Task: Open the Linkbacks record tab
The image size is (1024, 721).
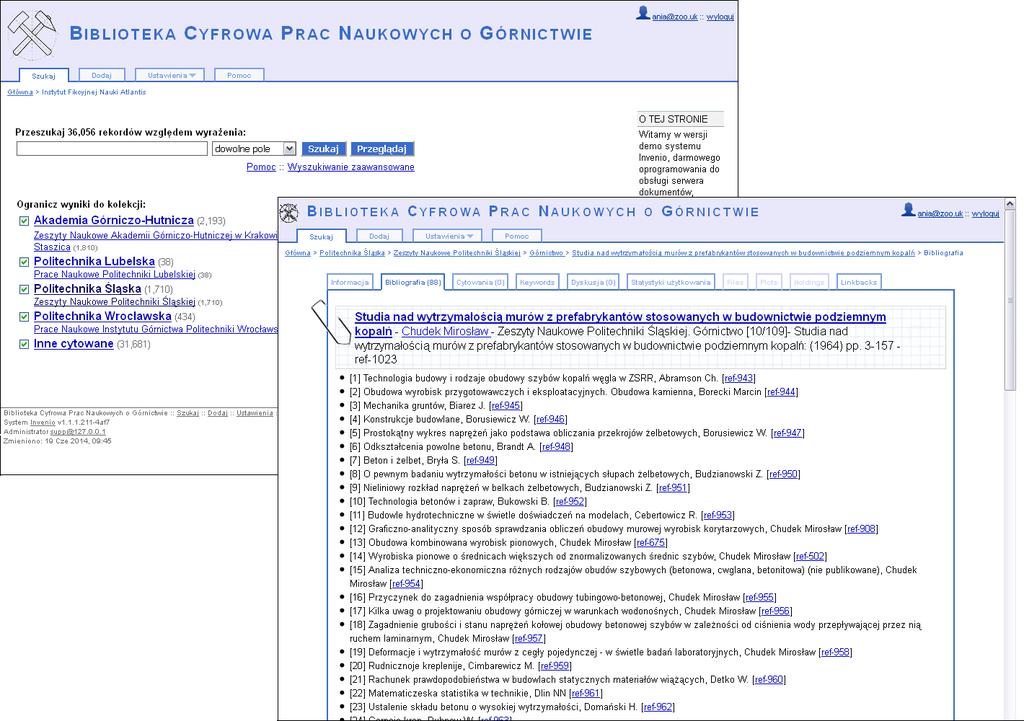Action: tap(858, 282)
